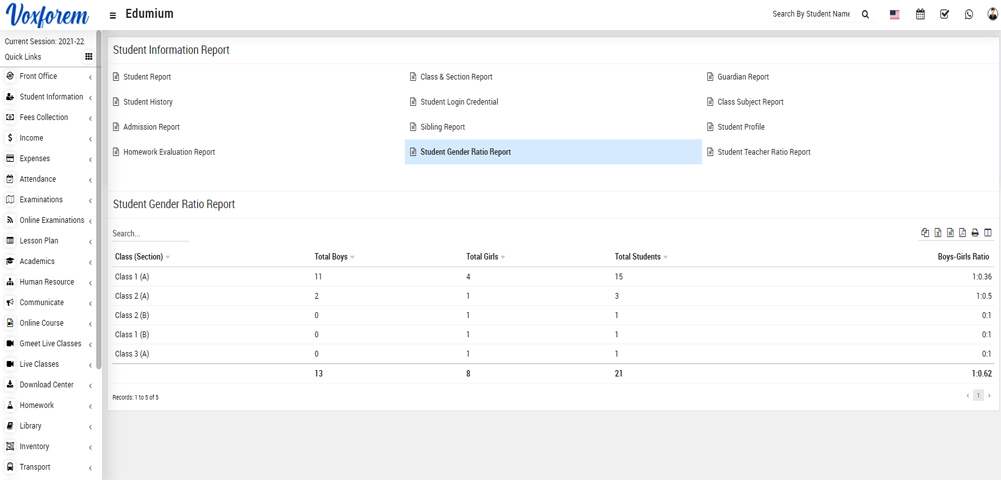The width and height of the screenshot is (1001, 480).
Task: Copy table using the copy icon
Action: click(925, 233)
